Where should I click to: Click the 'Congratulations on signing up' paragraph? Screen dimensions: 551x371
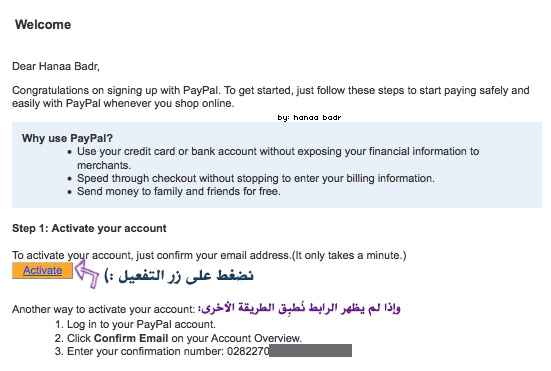pos(271,97)
